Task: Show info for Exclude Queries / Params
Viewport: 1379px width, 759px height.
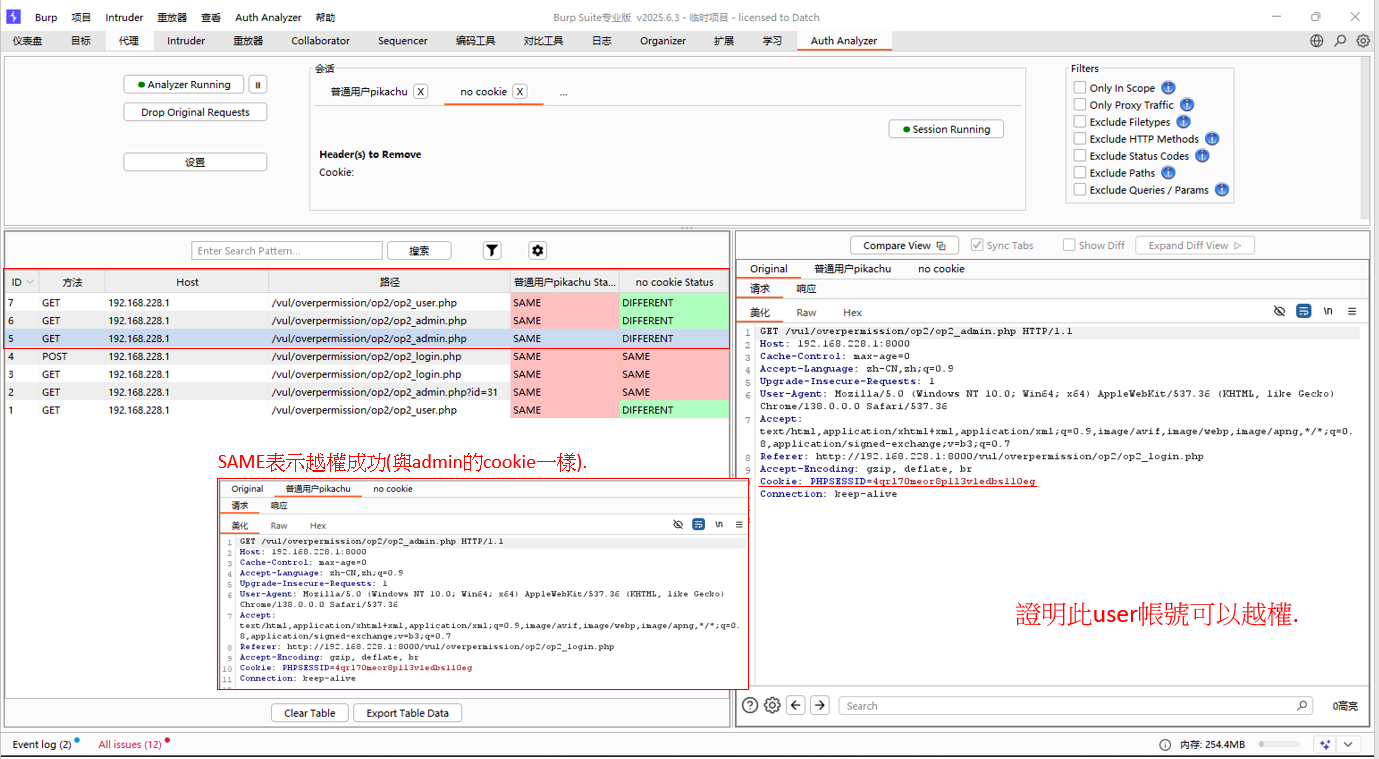Action: 1221,190
